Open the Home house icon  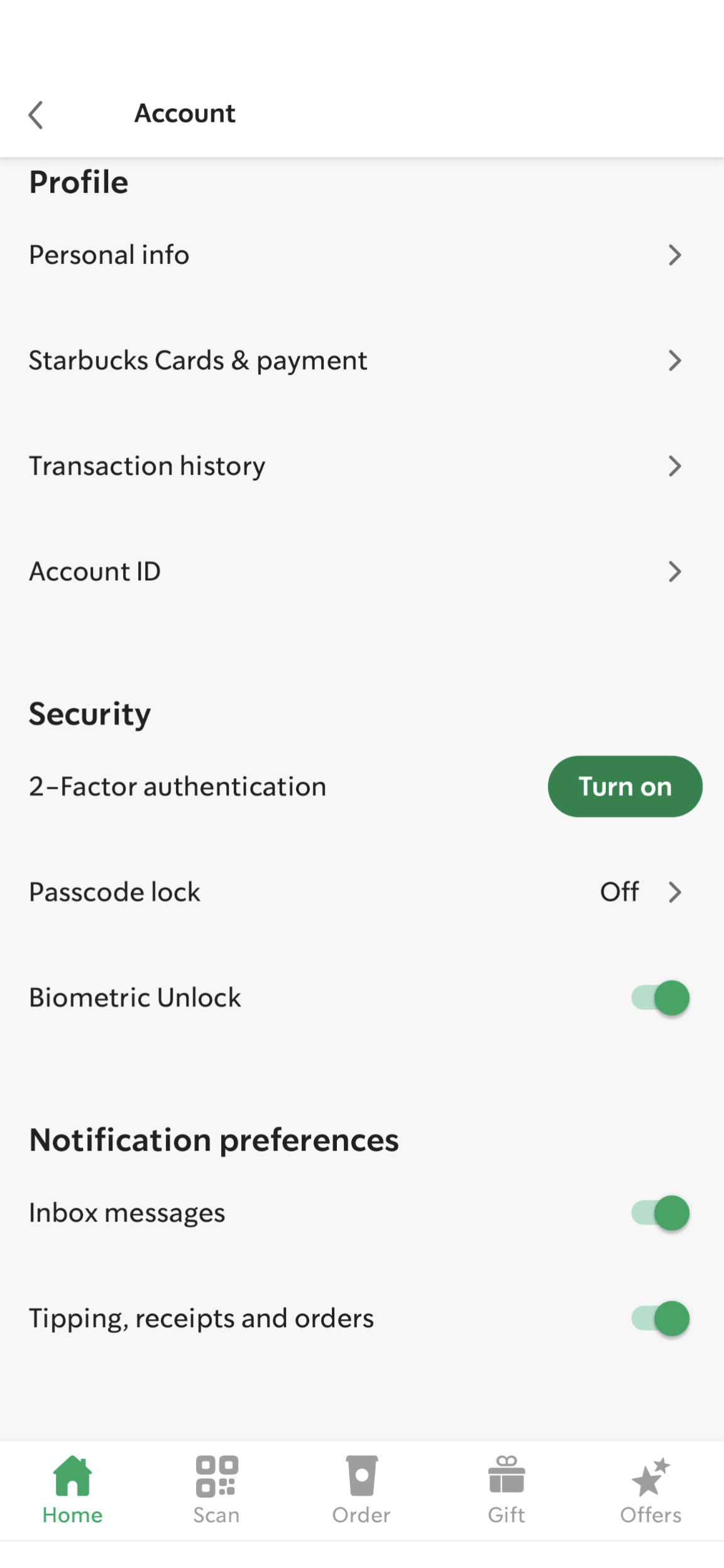(72, 1476)
